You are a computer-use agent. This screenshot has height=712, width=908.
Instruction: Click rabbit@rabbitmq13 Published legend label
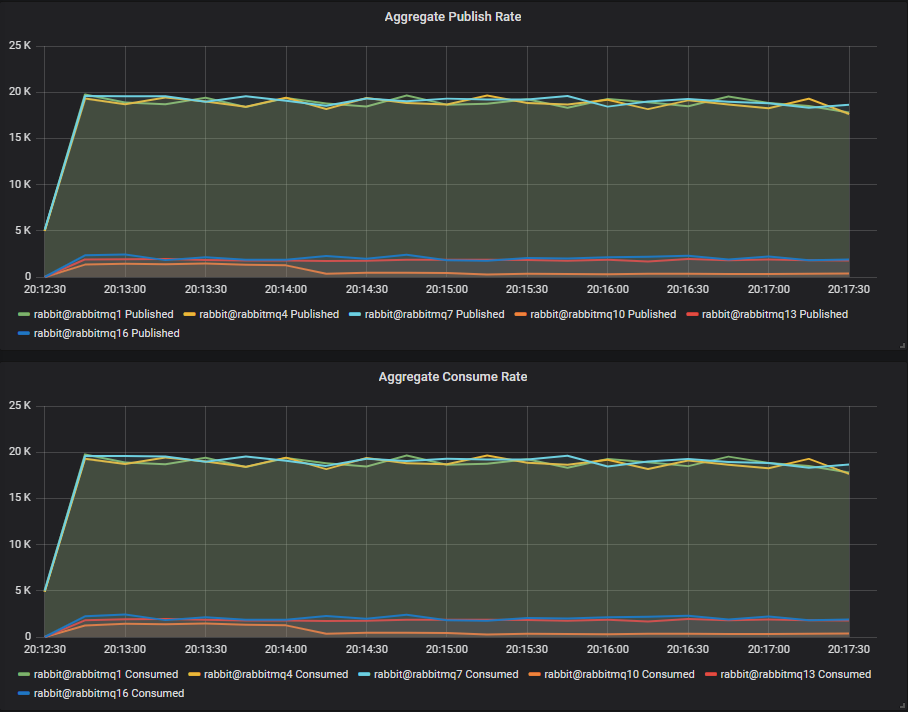pyautogui.click(x=774, y=314)
